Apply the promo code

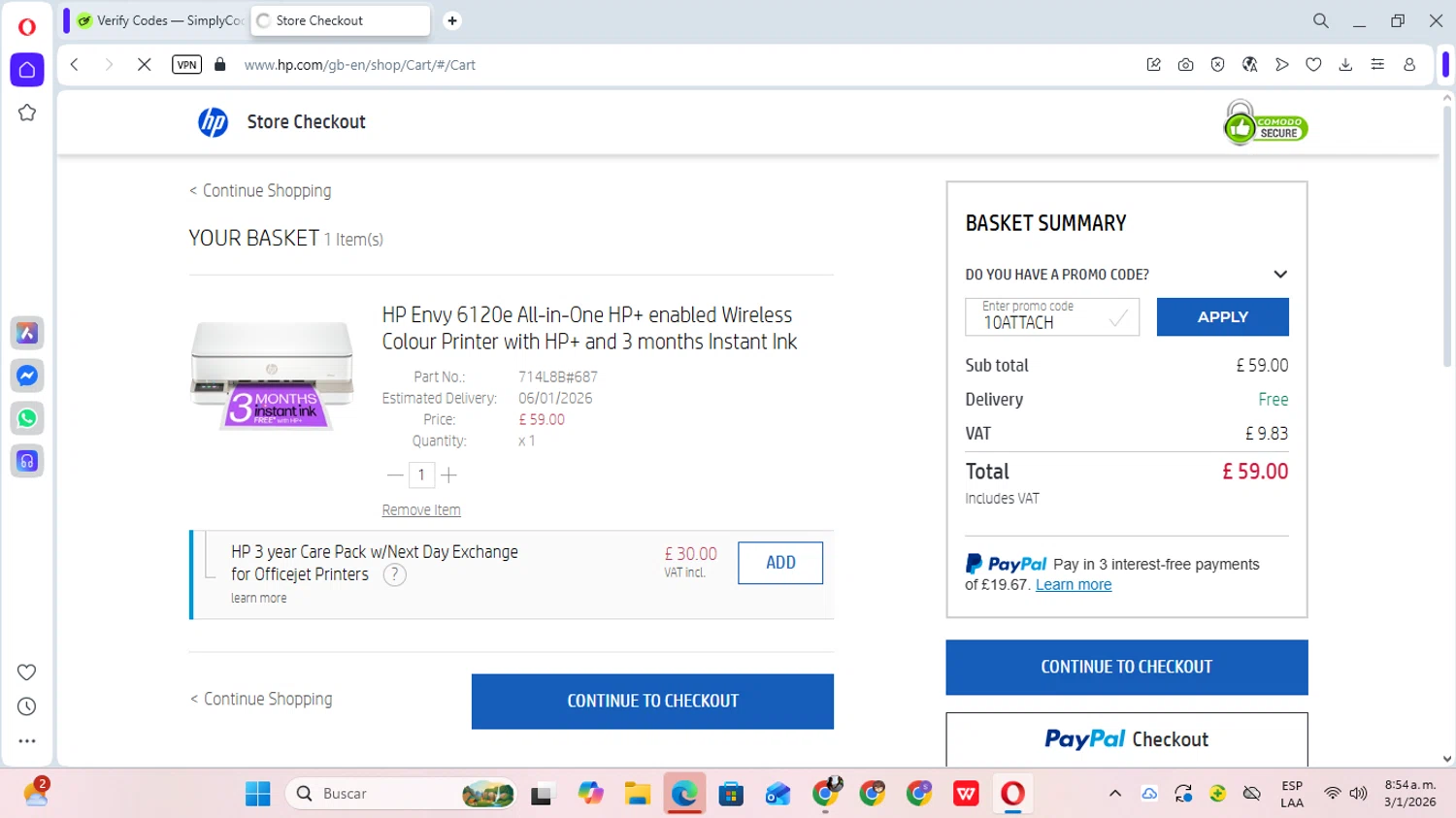(x=1222, y=317)
